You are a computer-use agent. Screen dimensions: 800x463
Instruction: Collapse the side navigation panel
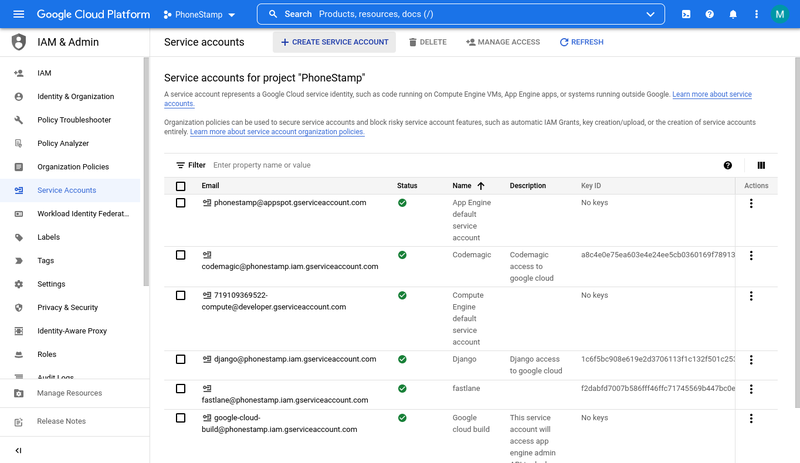(x=18, y=450)
